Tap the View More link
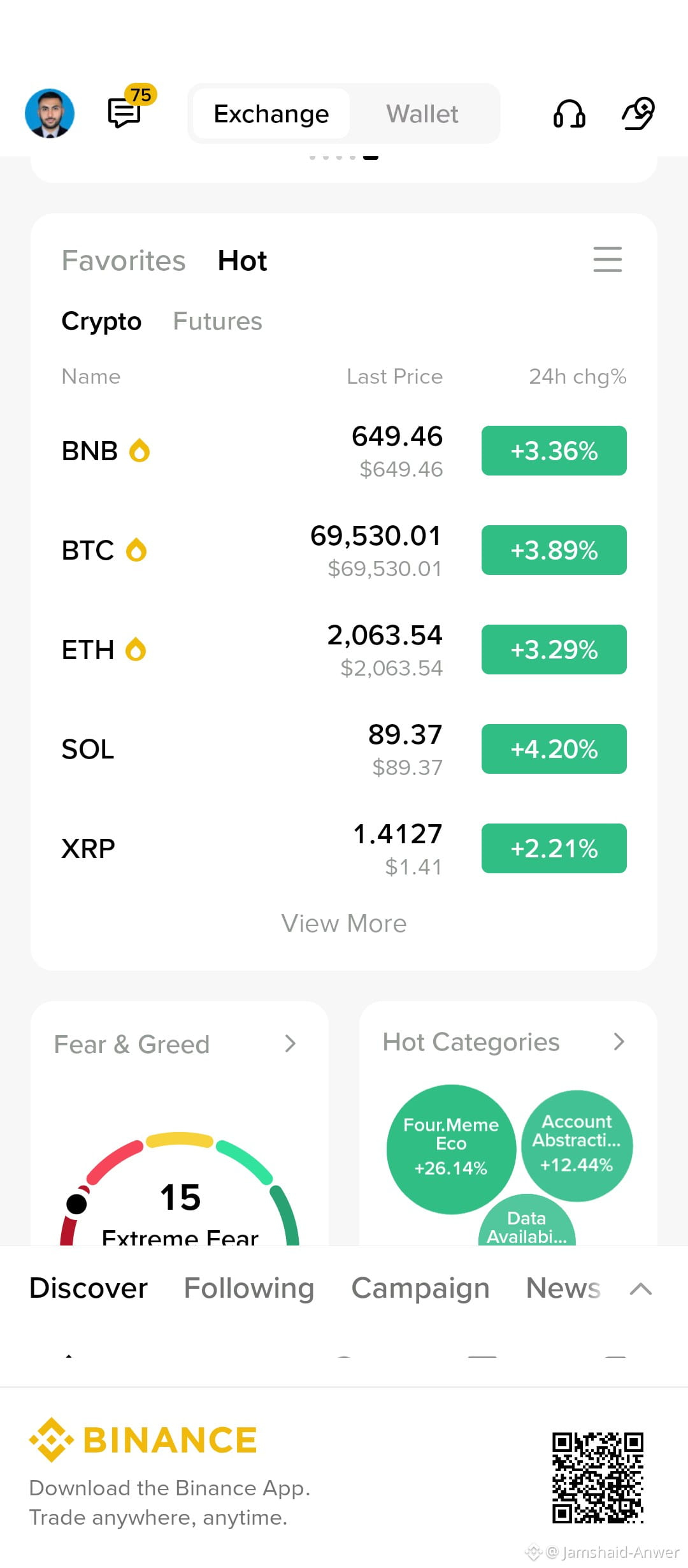 tap(344, 924)
